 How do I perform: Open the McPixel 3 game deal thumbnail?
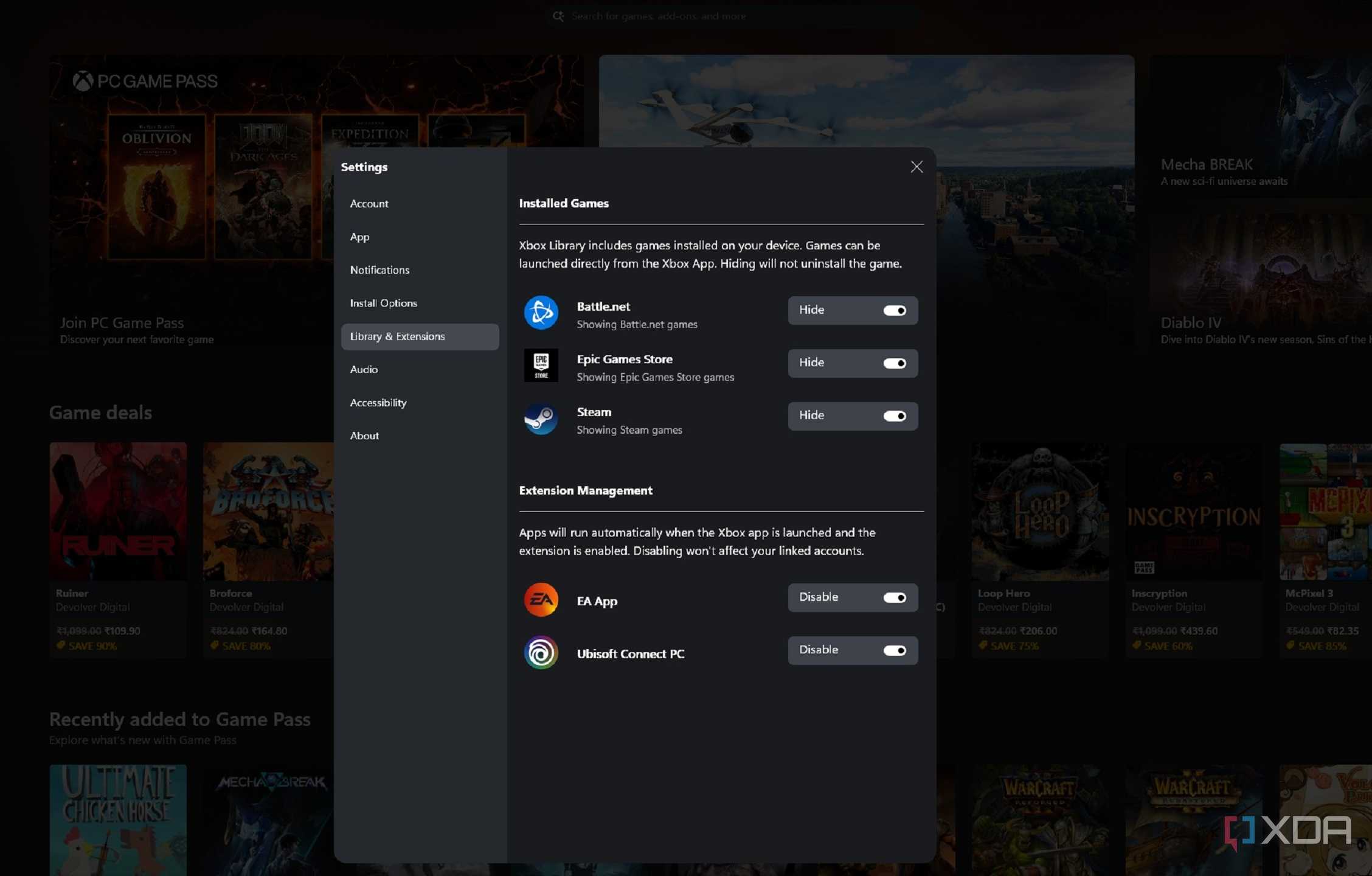click(1326, 511)
